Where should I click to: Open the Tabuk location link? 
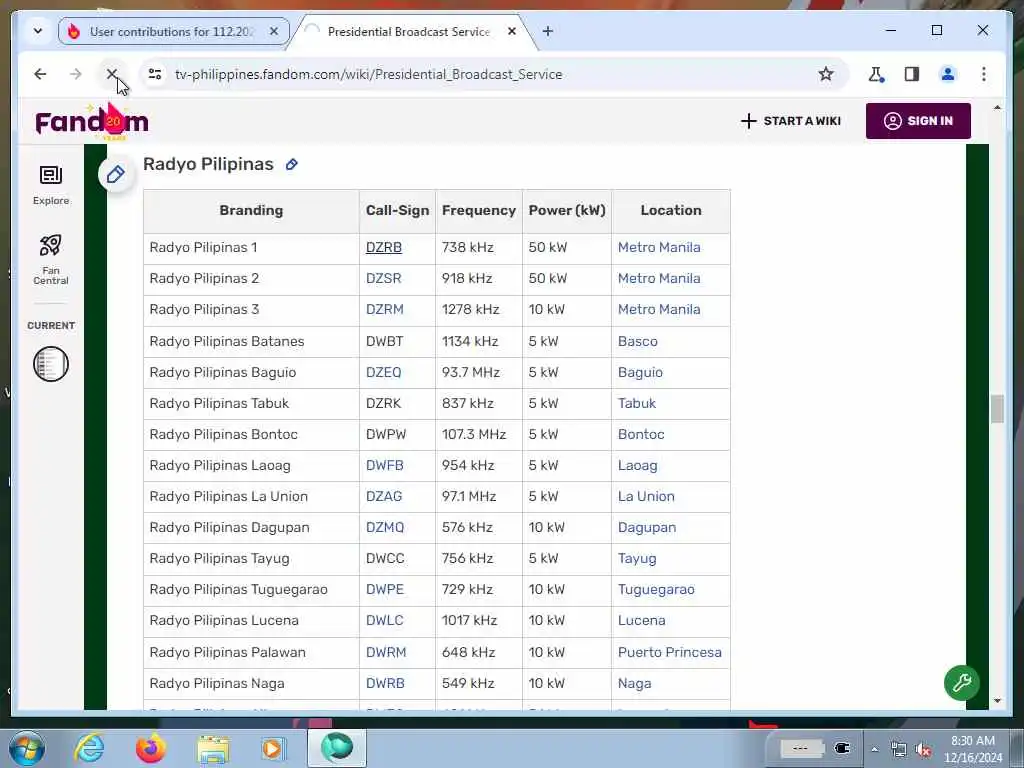coord(637,404)
